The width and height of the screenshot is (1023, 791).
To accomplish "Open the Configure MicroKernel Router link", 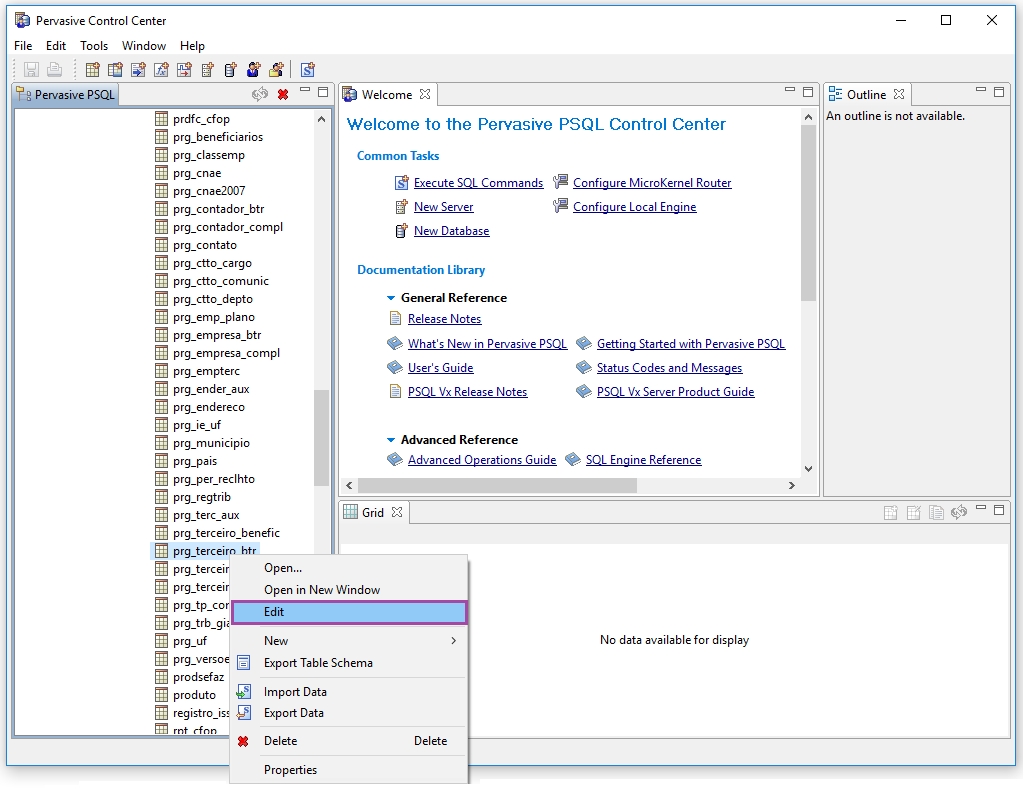I will click(652, 183).
